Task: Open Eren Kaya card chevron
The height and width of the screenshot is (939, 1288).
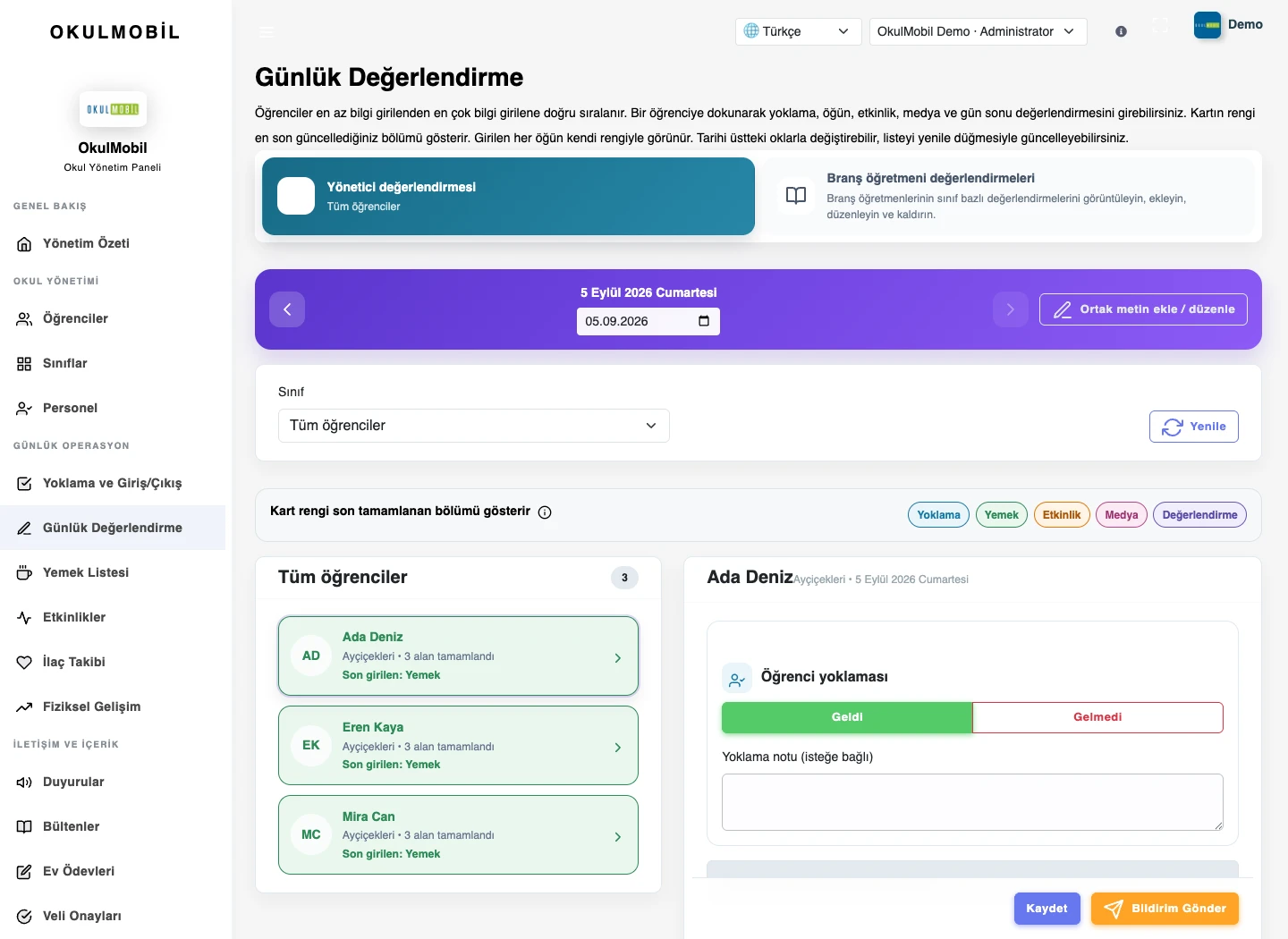Action: [x=618, y=748]
